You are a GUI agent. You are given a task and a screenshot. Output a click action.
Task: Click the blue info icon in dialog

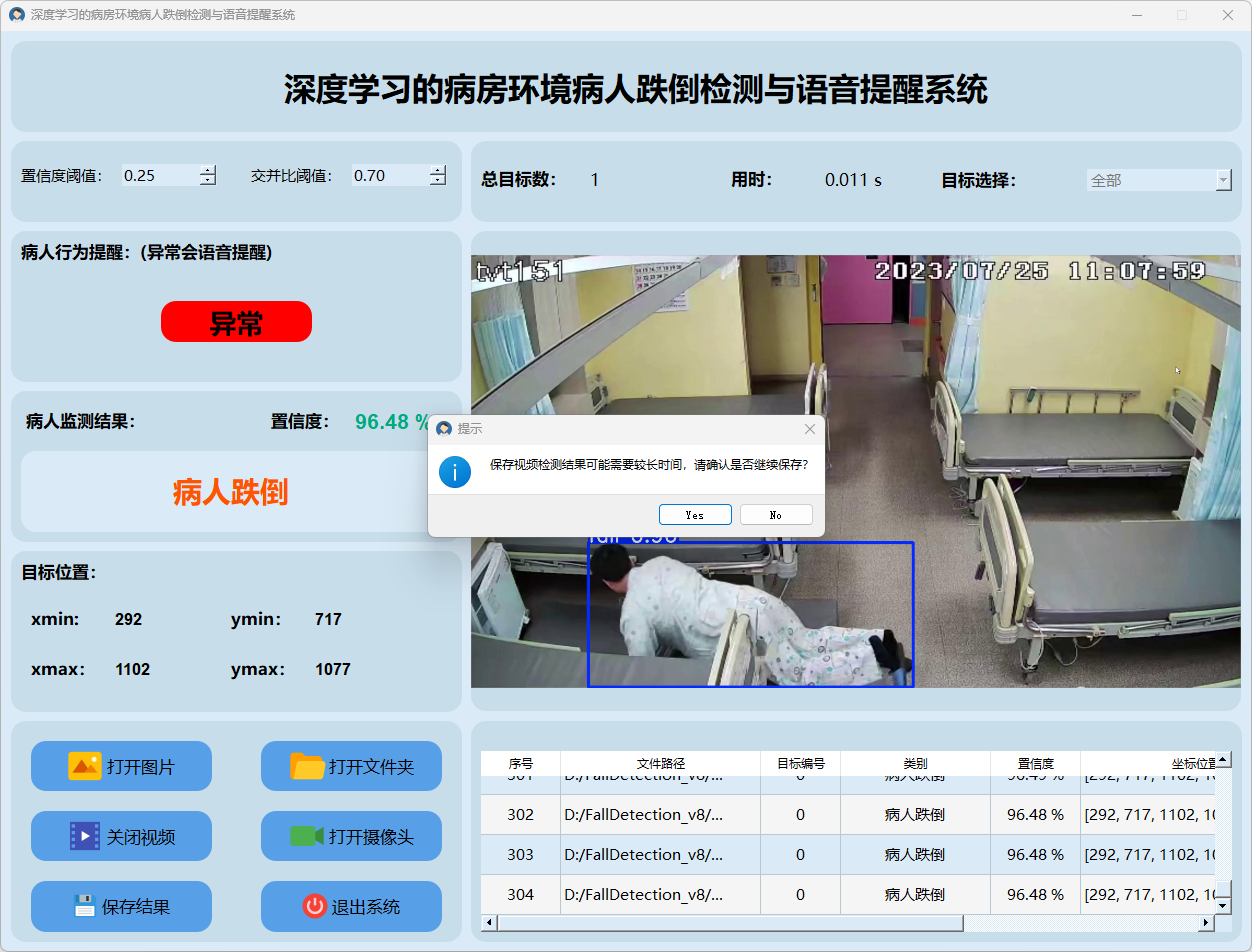click(x=455, y=471)
